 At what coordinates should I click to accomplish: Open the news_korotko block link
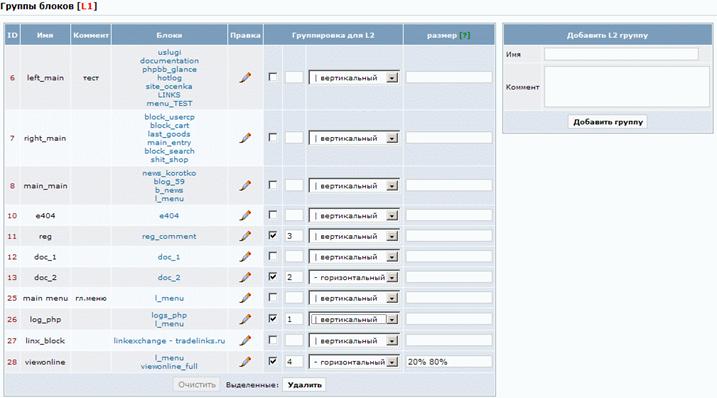point(169,173)
